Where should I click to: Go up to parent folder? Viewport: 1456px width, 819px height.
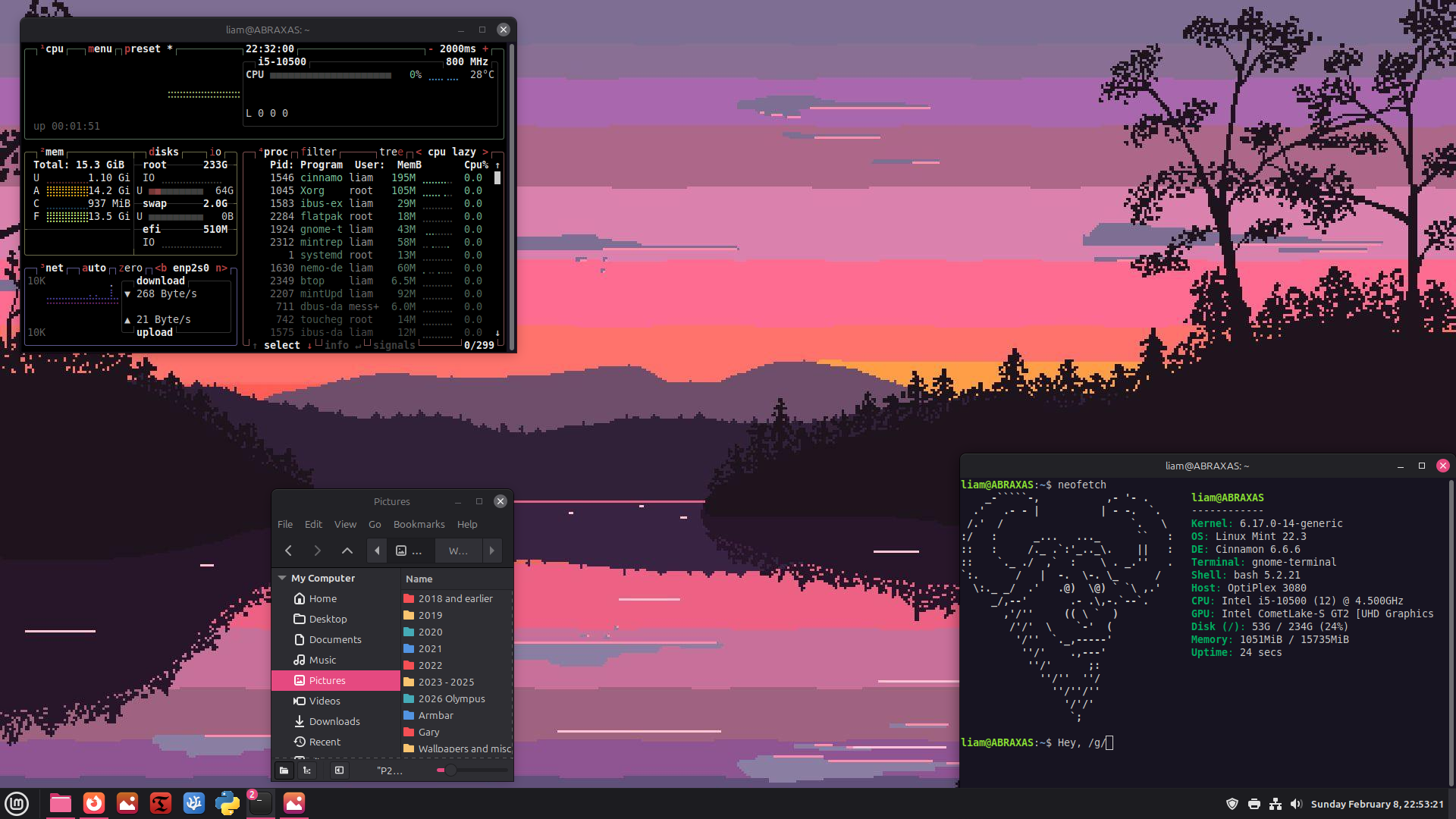pos(347,551)
